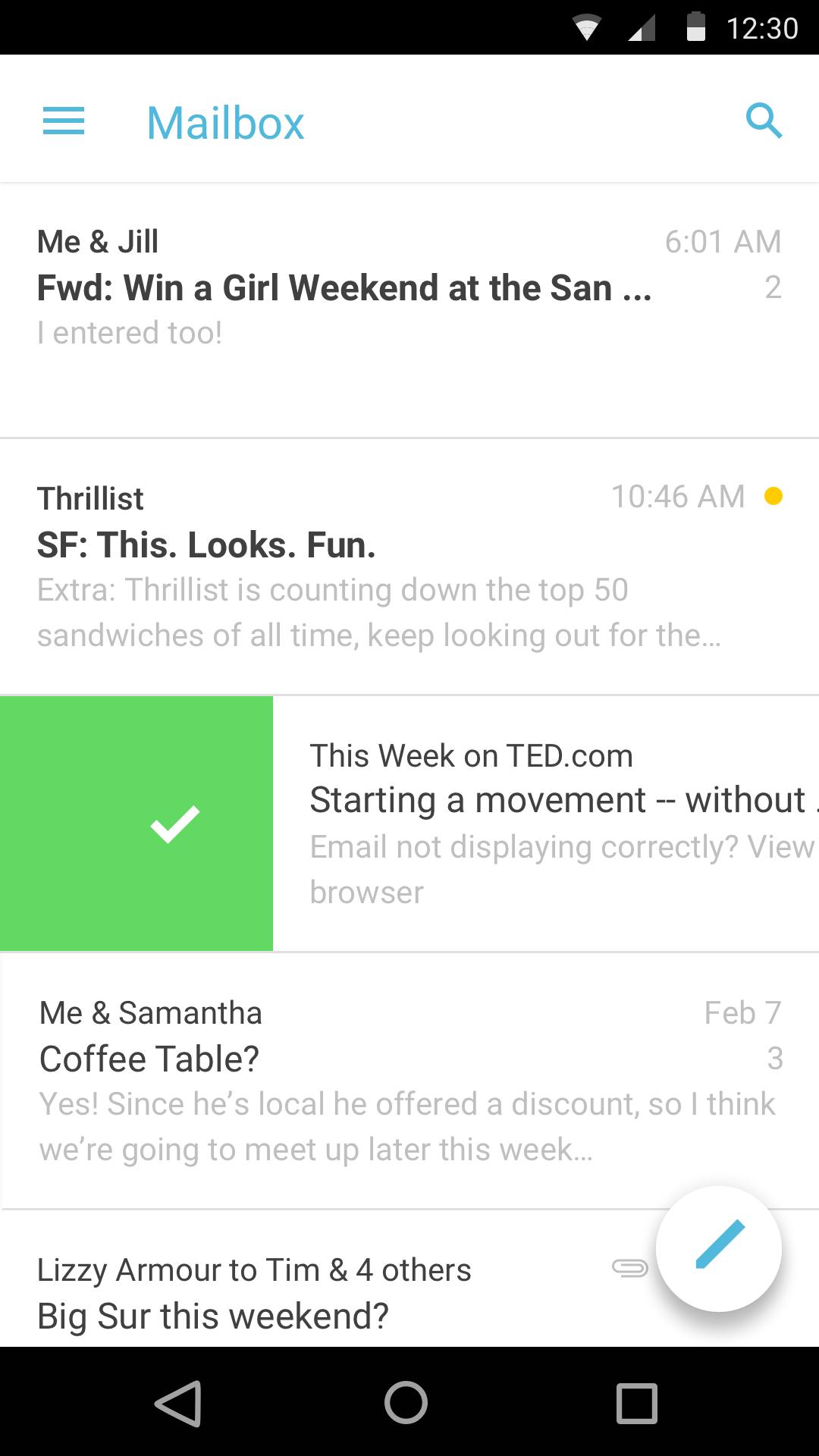Tap the green archive checkmark
This screenshot has height=1456, width=819.
[174, 824]
